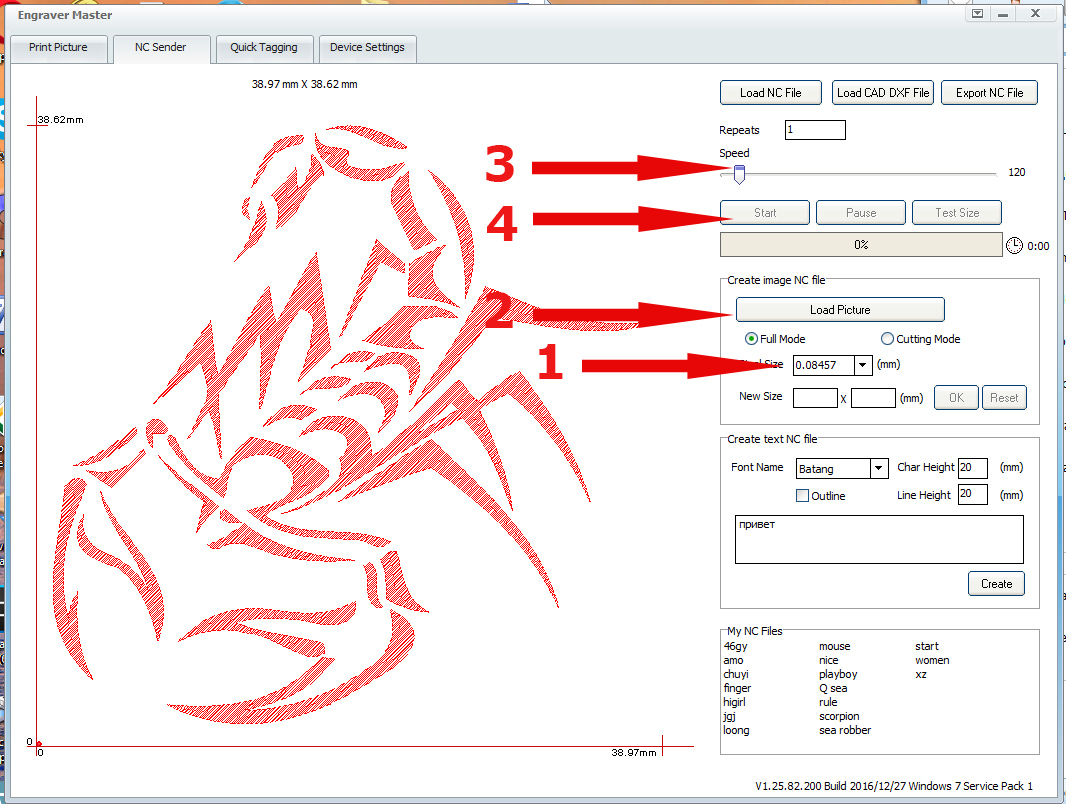Select the xz NC file
1066x804 pixels.
click(x=921, y=674)
